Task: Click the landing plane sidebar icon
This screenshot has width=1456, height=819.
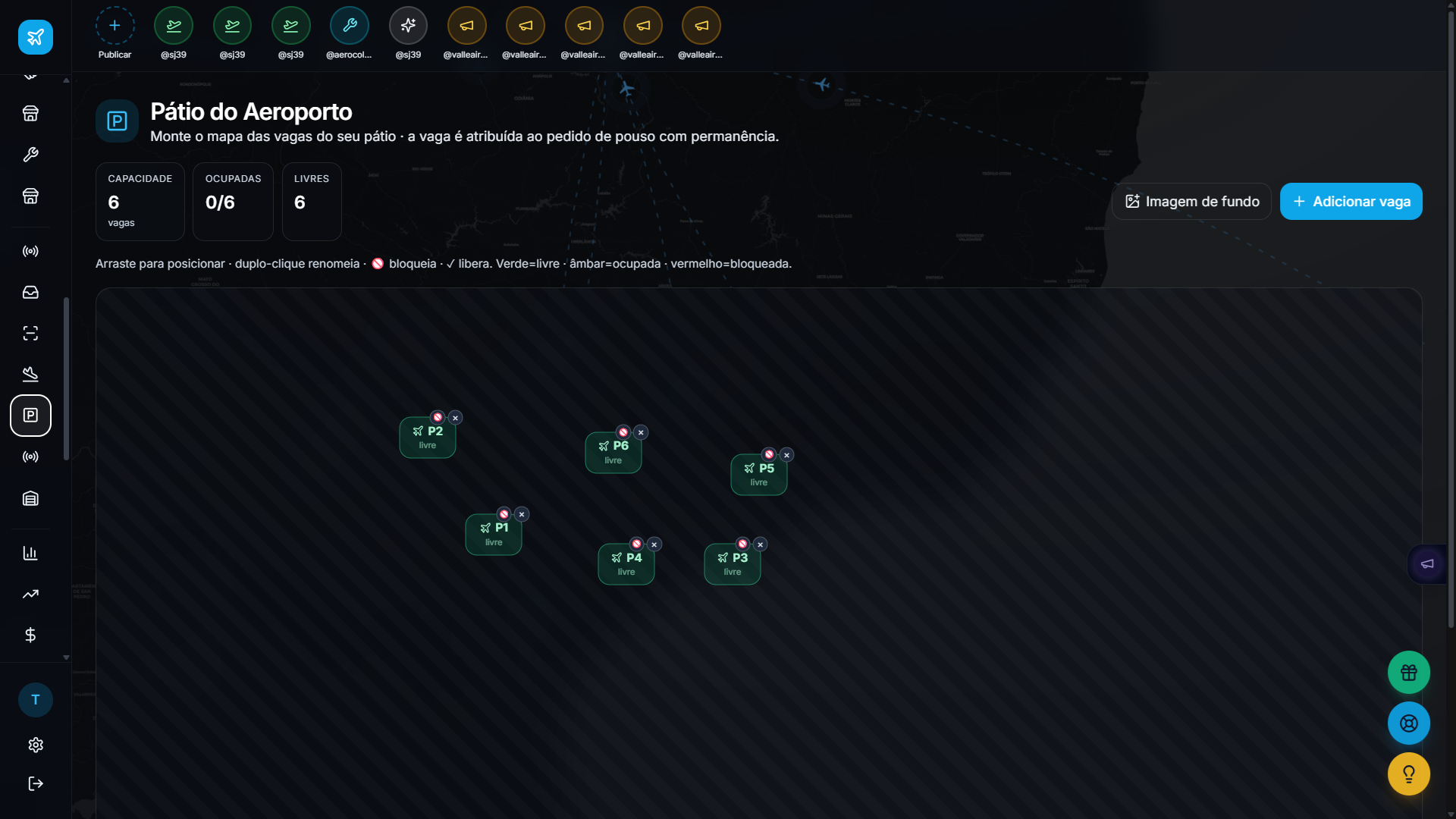Action: pos(30,374)
